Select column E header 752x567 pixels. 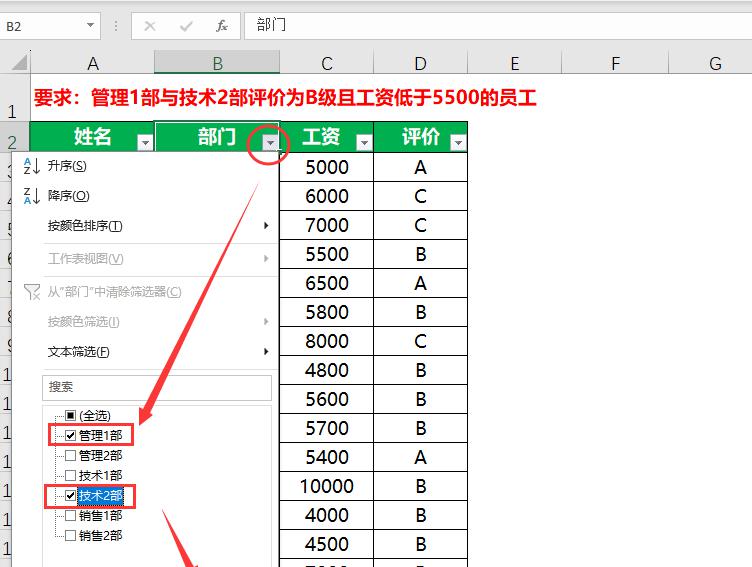pyautogui.click(x=515, y=63)
